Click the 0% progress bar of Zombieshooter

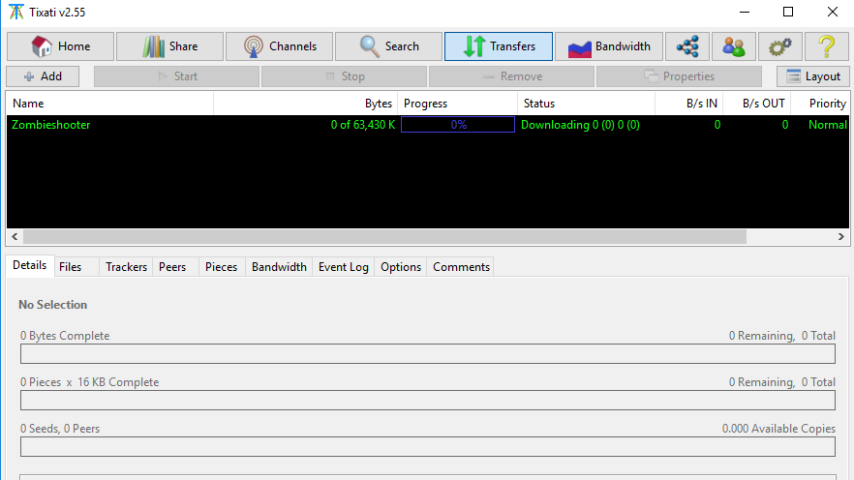pos(458,125)
